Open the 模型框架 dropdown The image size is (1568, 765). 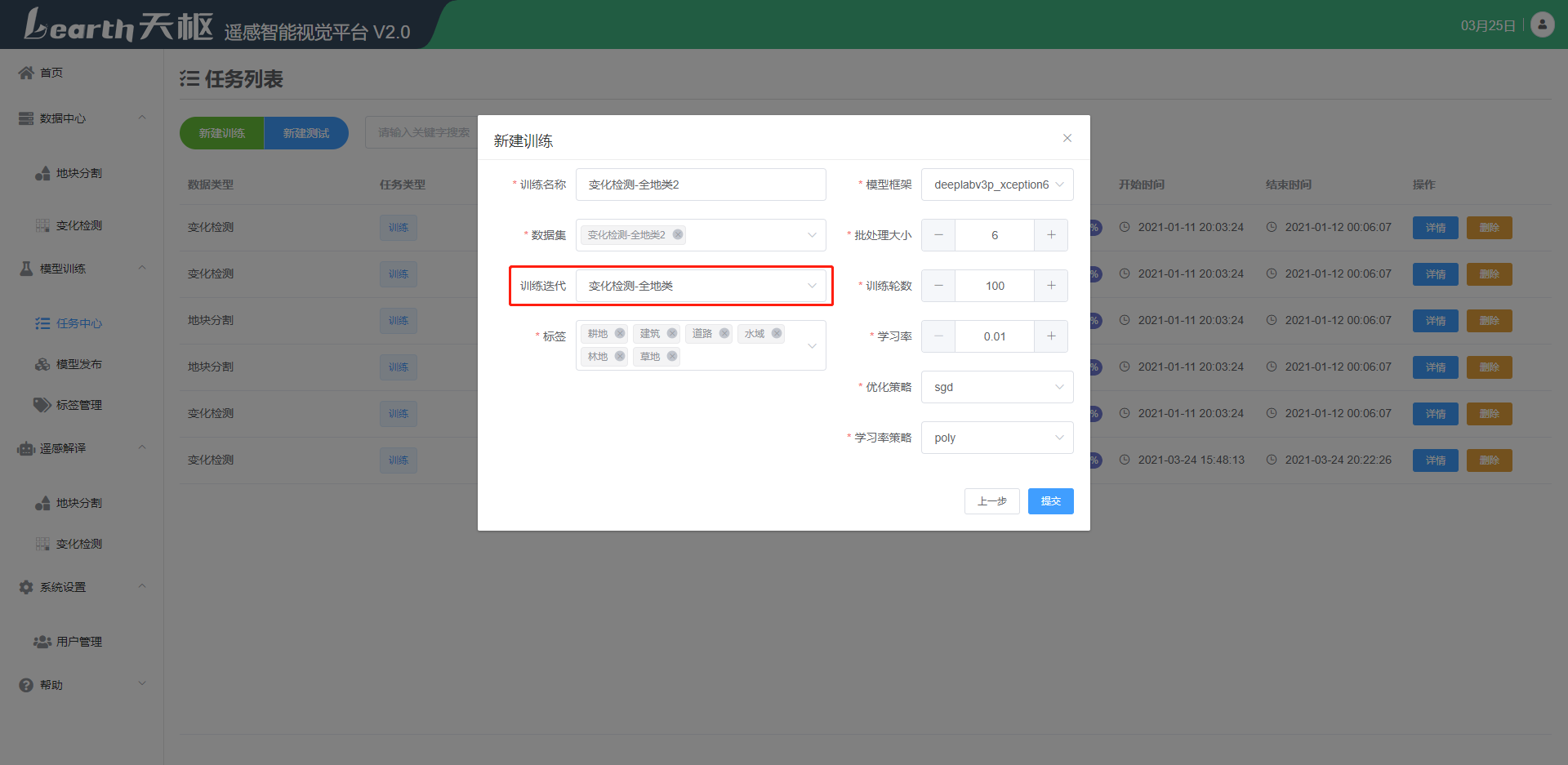pyautogui.click(x=996, y=185)
